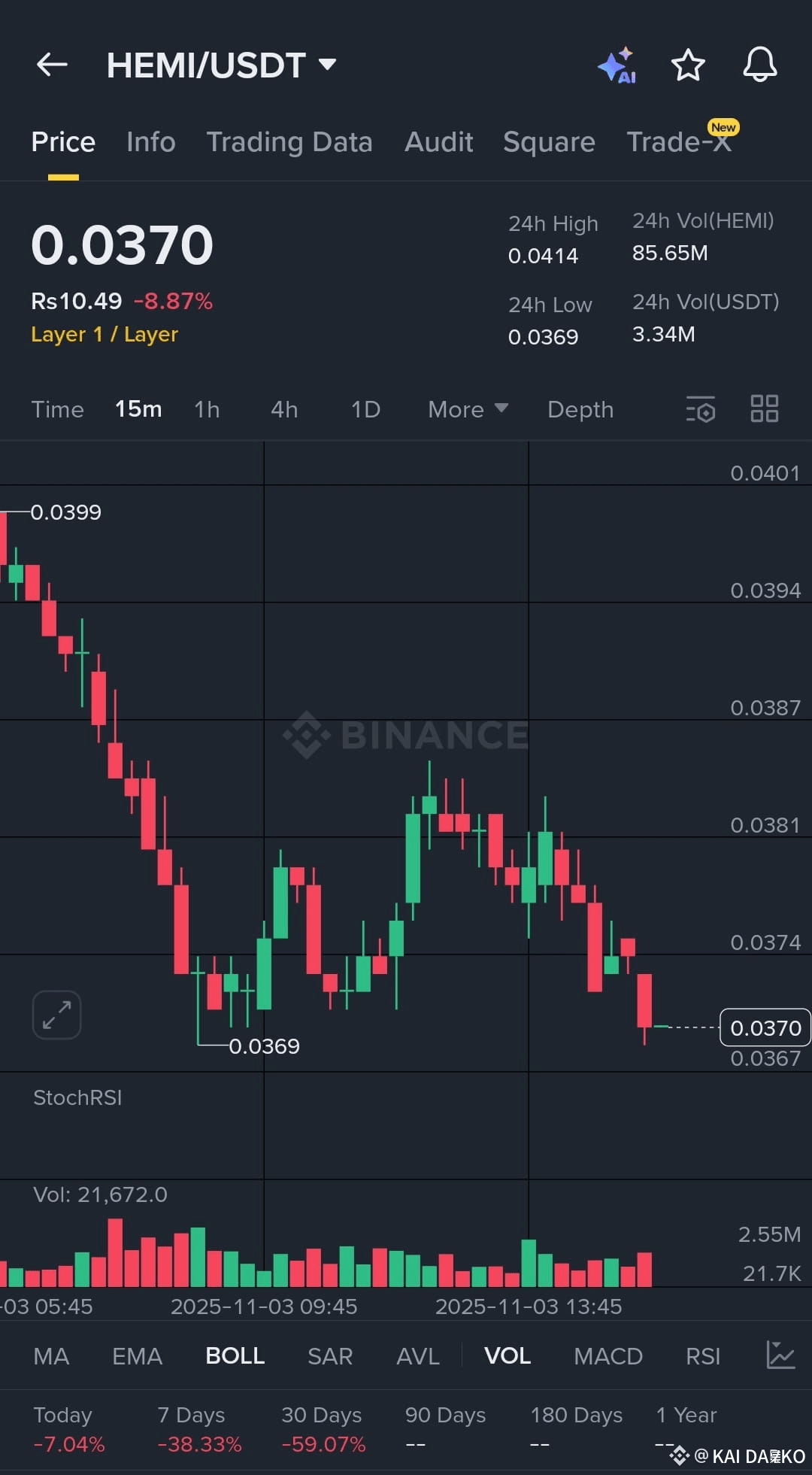This screenshot has height=1475, width=812.
Task: Open the indicator chart icon after RSI
Action: (780, 1355)
